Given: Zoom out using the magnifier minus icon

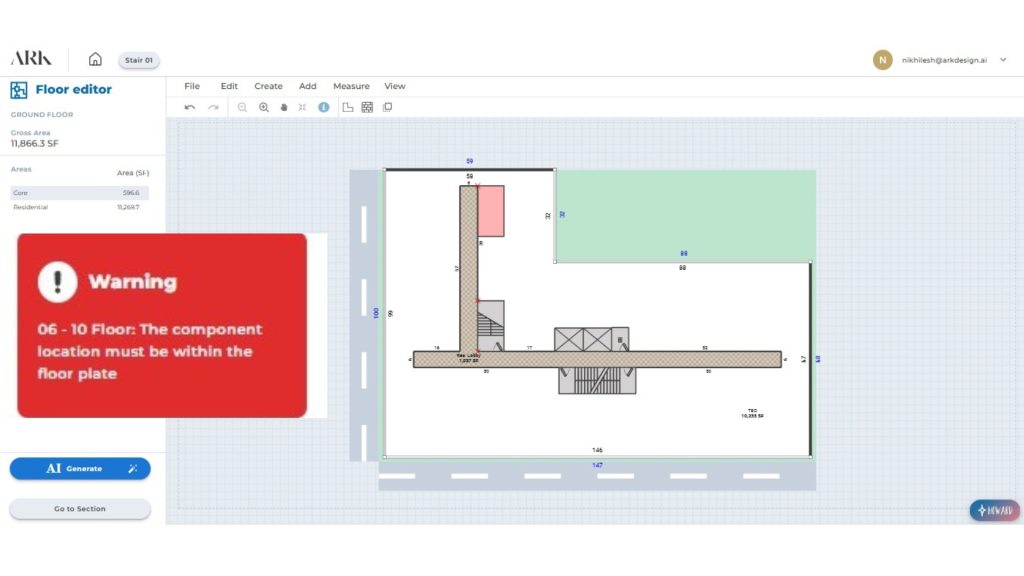Looking at the screenshot, I should point(242,107).
